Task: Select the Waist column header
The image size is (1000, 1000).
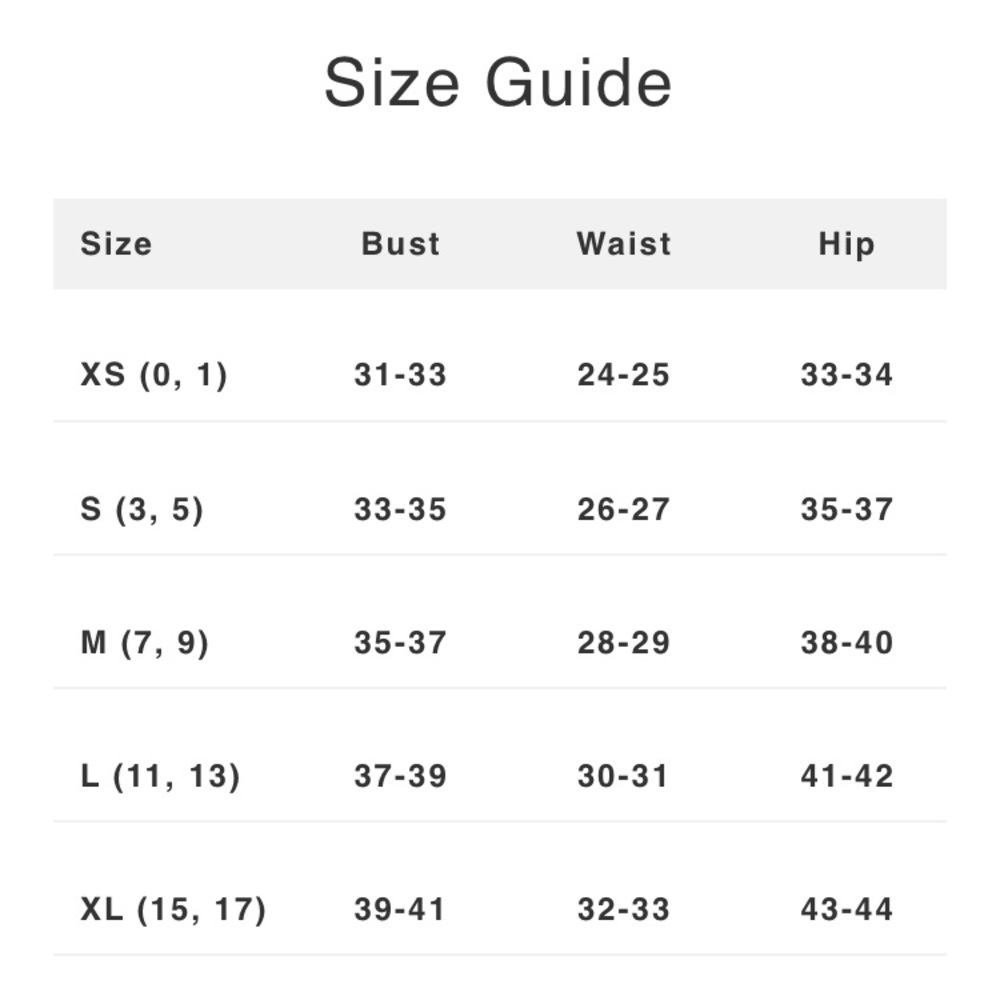Action: point(623,244)
